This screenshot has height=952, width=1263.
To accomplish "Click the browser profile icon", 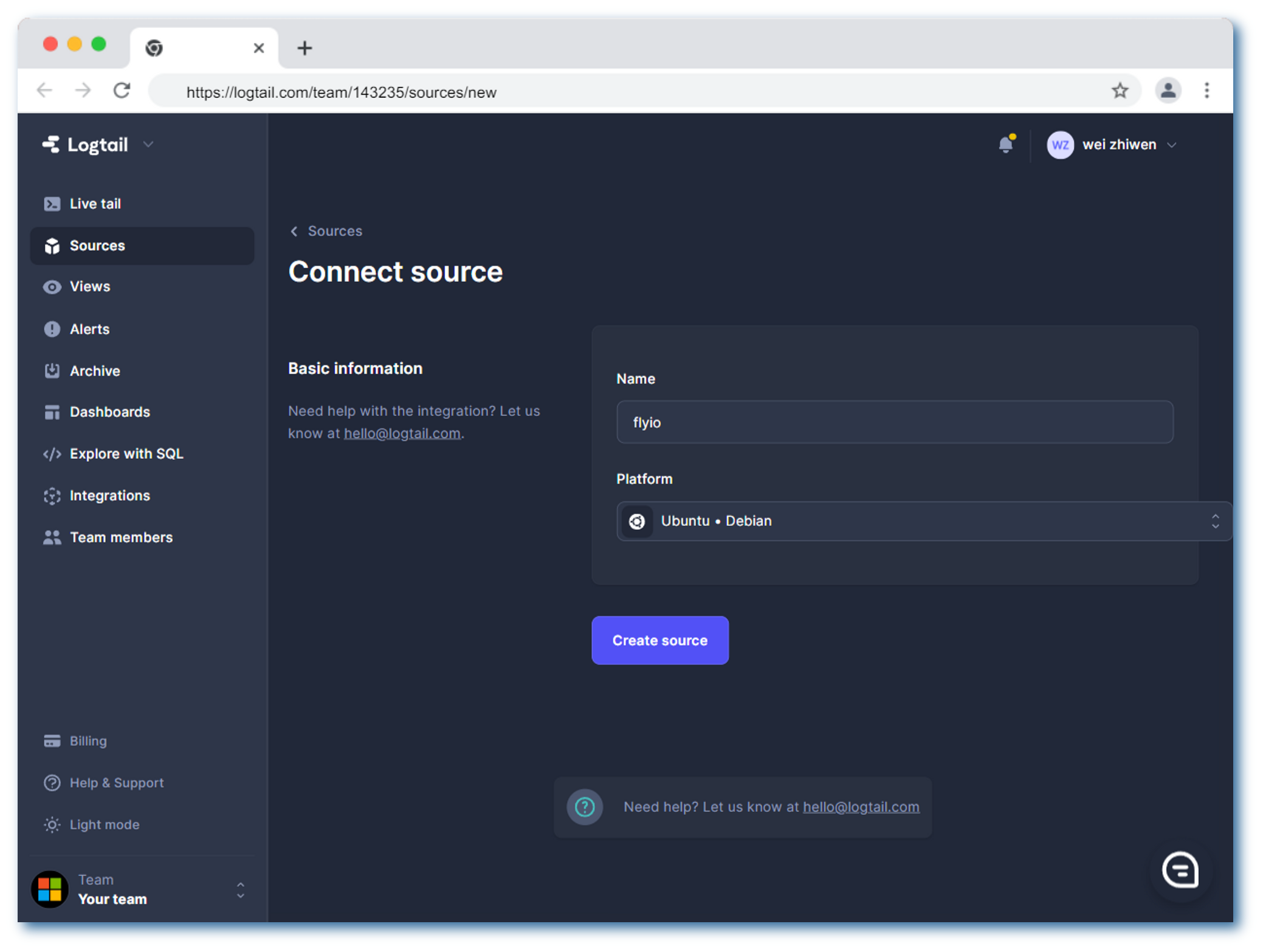I will (x=1168, y=91).
